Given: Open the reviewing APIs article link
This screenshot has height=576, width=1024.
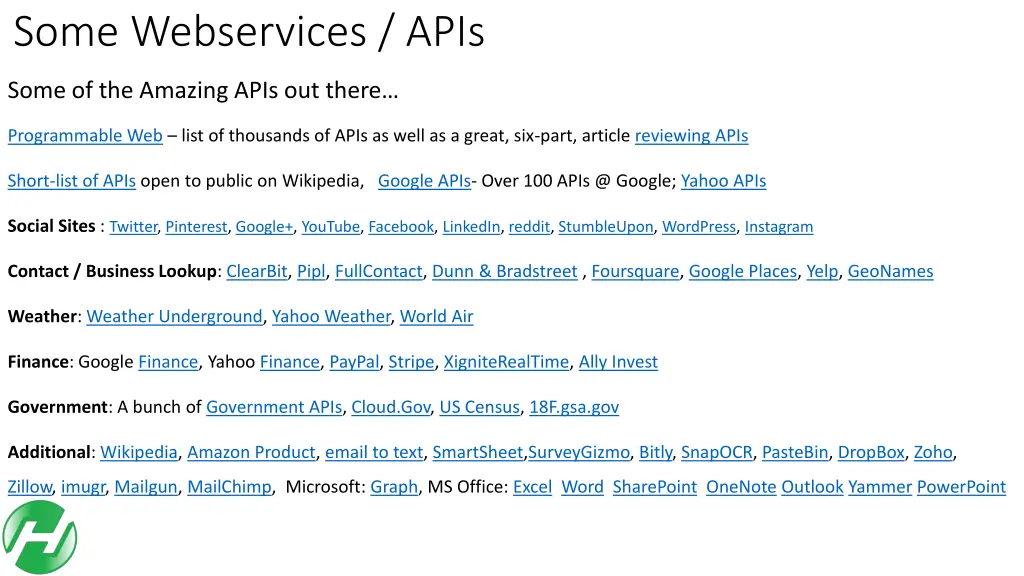Looking at the screenshot, I should click(x=691, y=136).
